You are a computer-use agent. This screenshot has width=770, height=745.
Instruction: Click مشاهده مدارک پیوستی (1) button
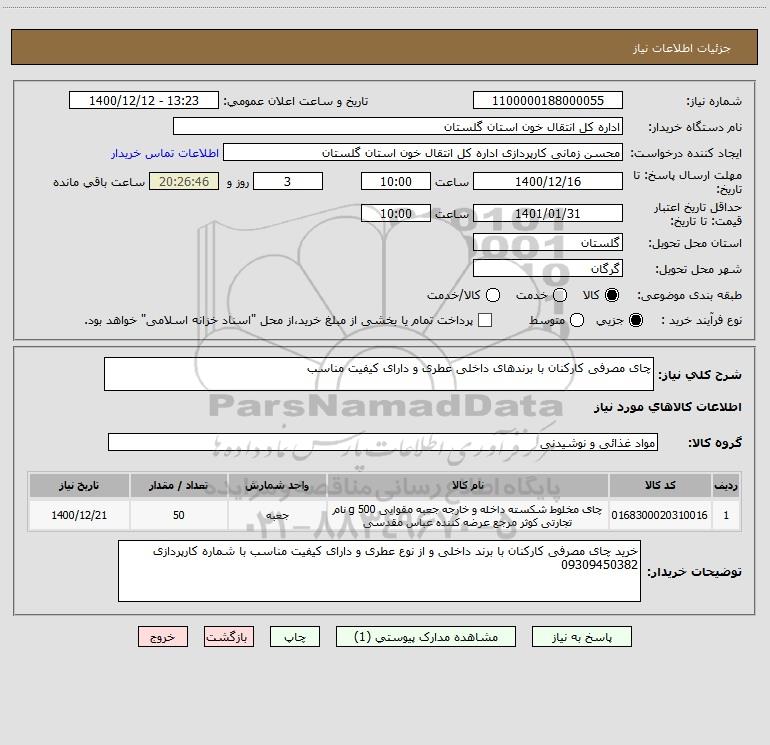[426, 637]
